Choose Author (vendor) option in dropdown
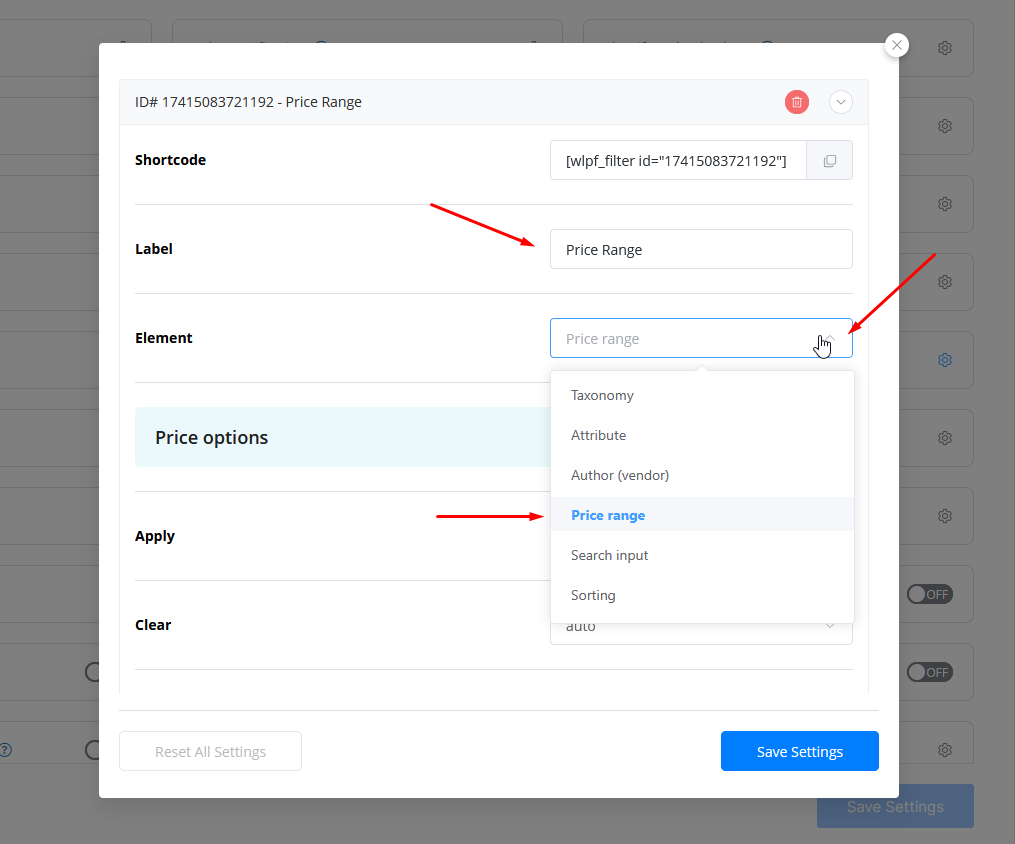This screenshot has height=844, width=1015. (619, 475)
